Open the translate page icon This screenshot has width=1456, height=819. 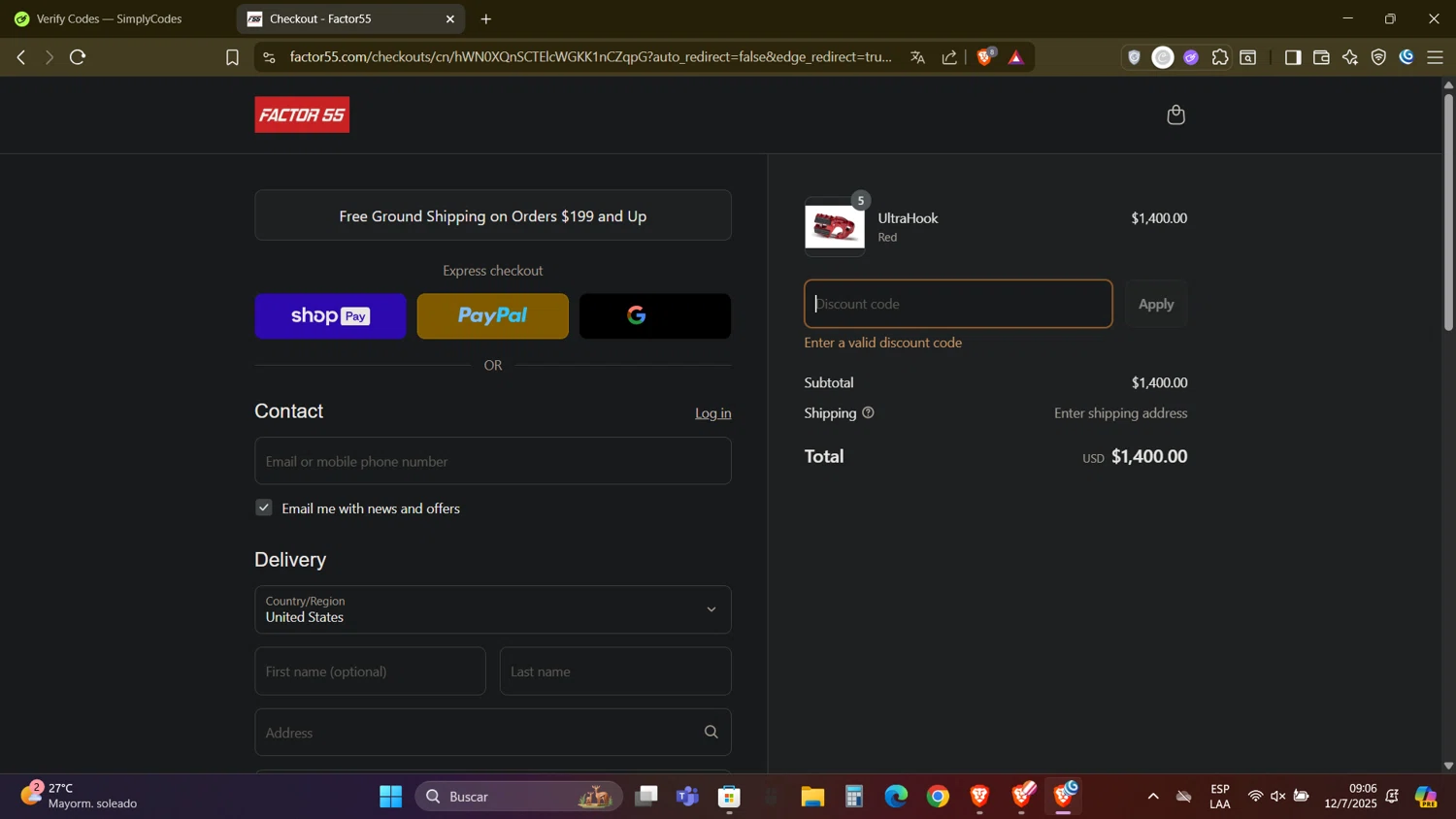tap(917, 57)
